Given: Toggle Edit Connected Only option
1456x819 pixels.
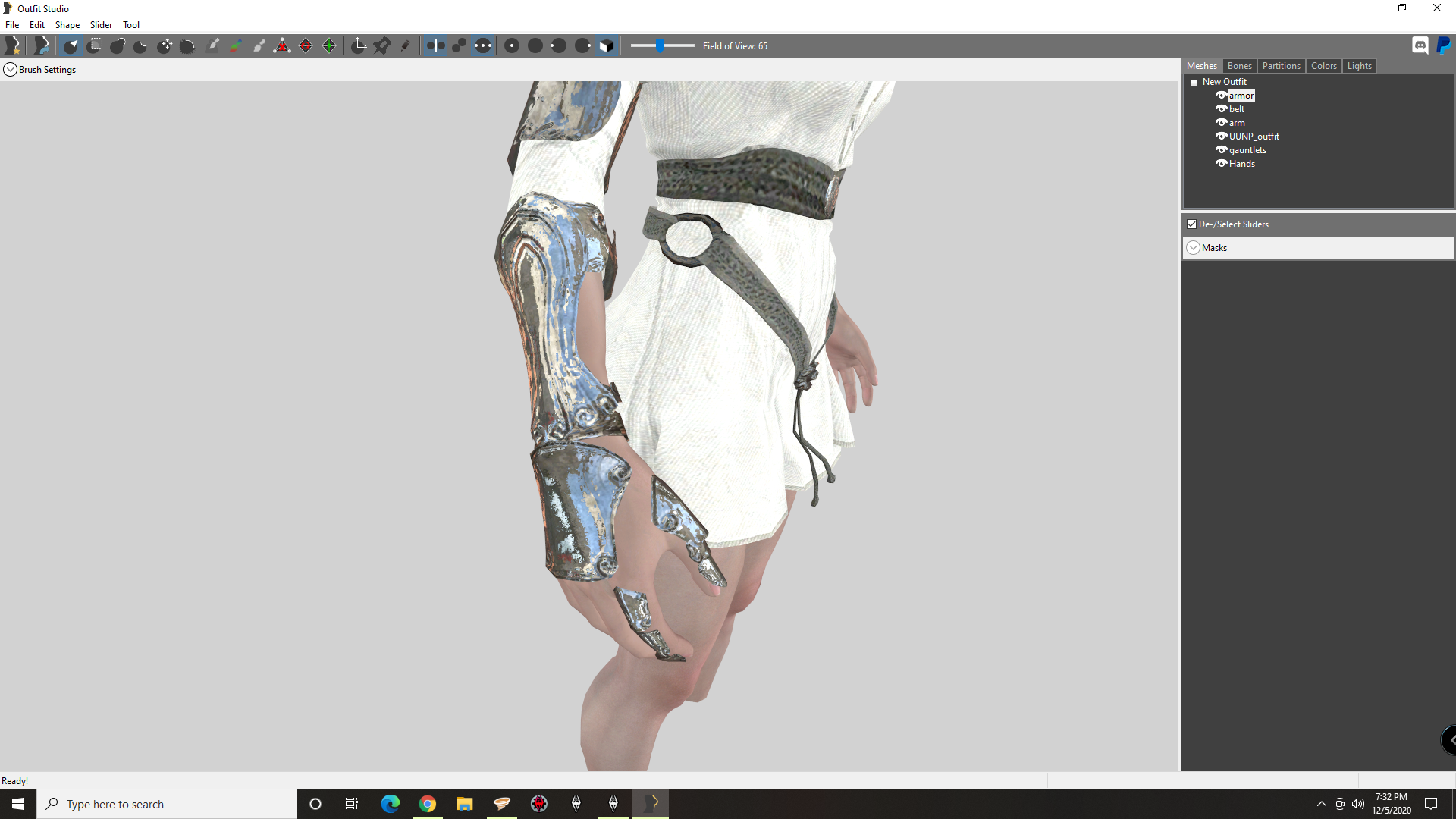Looking at the screenshot, I should tap(459, 46).
